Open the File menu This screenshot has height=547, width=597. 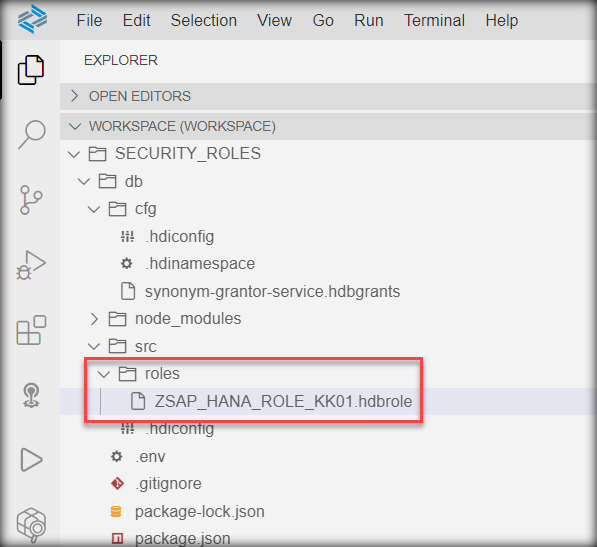[x=89, y=21]
